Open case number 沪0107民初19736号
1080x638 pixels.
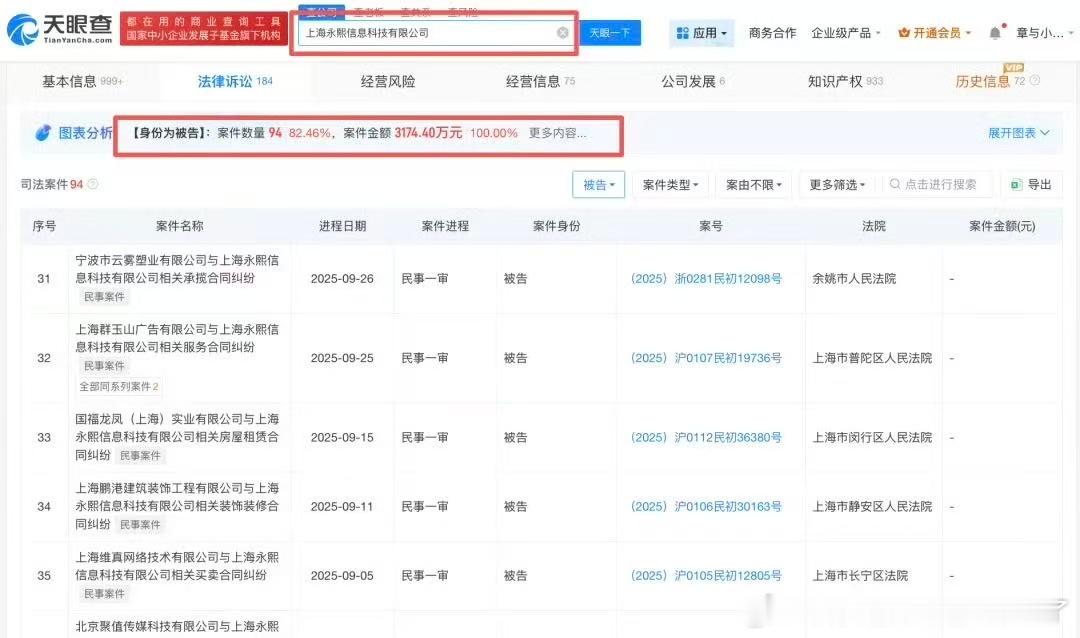tap(706, 358)
